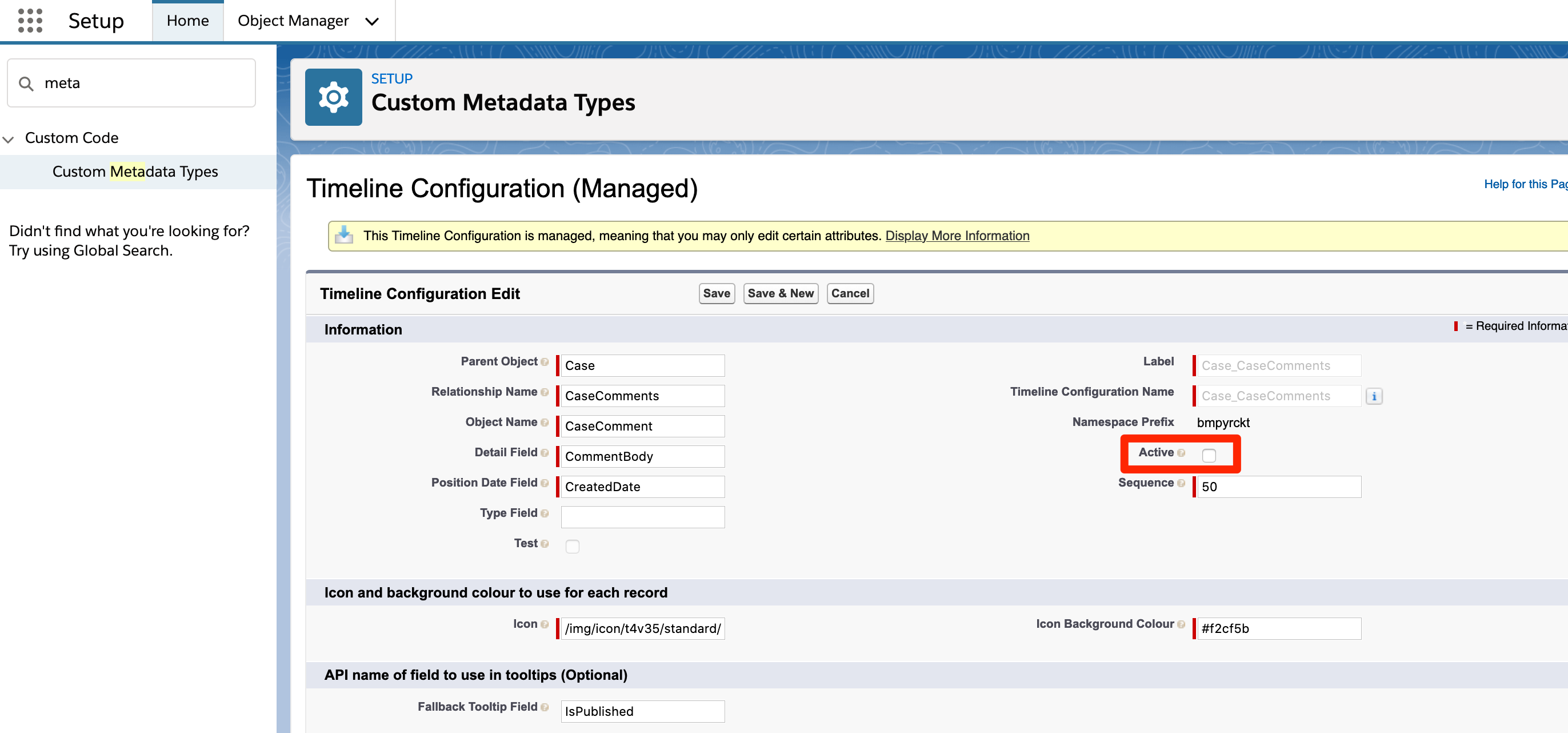Click the managed package download icon in the banner
The height and width of the screenshot is (733, 1568).
coord(344,235)
